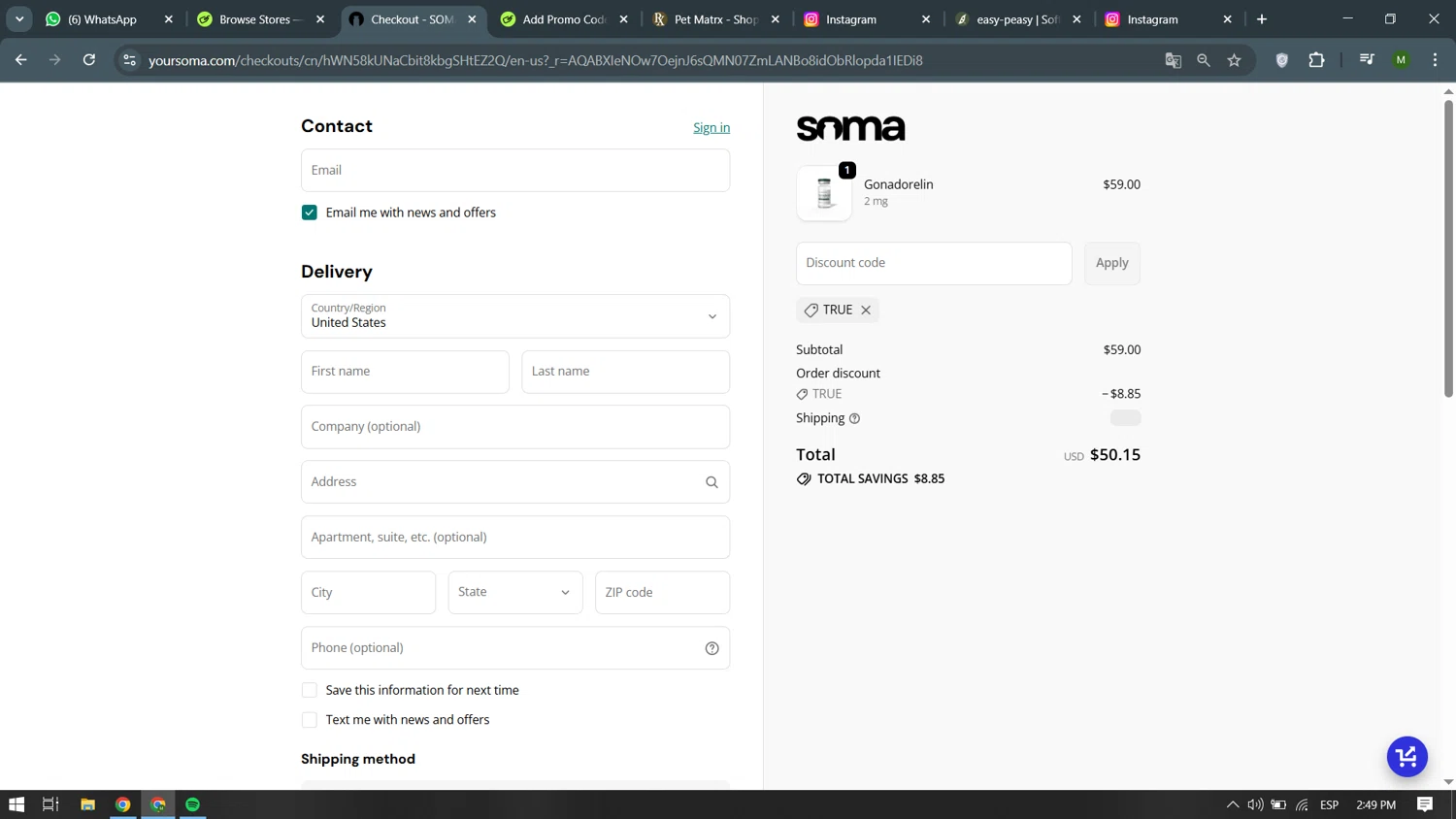This screenshot has height=819, width=1456.
Task: Open the Chrome three-dot menu
Action: (x=1435, y=60)
